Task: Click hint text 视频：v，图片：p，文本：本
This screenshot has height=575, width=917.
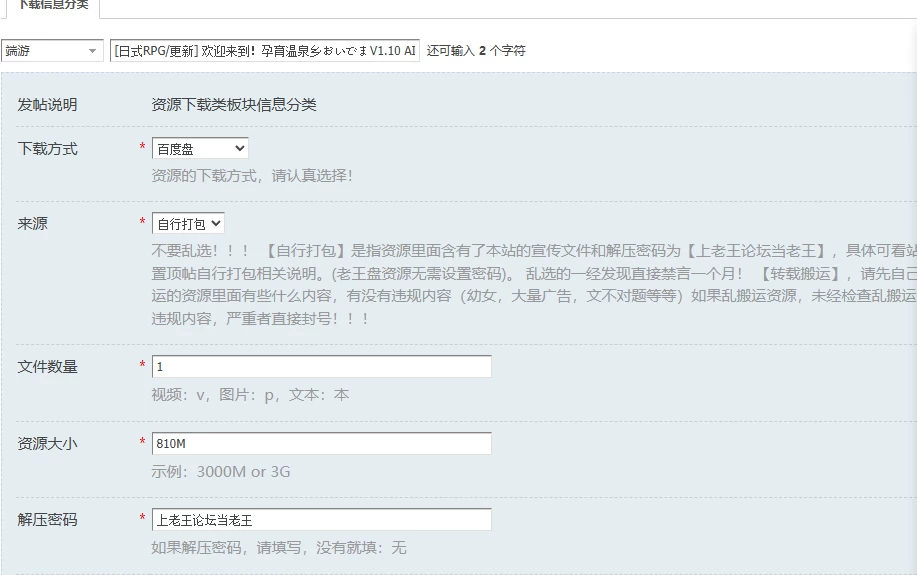Action: point(250,395)
